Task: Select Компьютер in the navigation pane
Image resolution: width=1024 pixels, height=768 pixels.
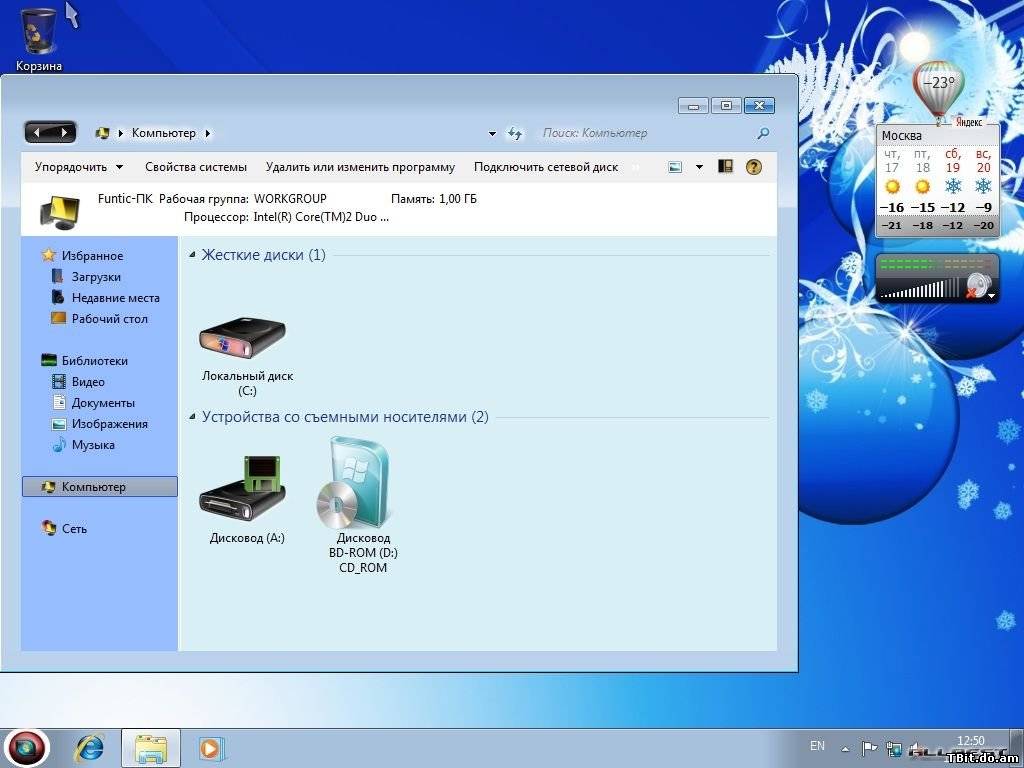Action: [99, 487]
